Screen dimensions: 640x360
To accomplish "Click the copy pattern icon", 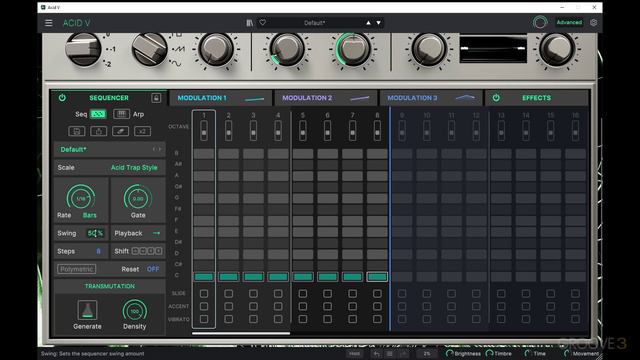I will click(98, 131).
